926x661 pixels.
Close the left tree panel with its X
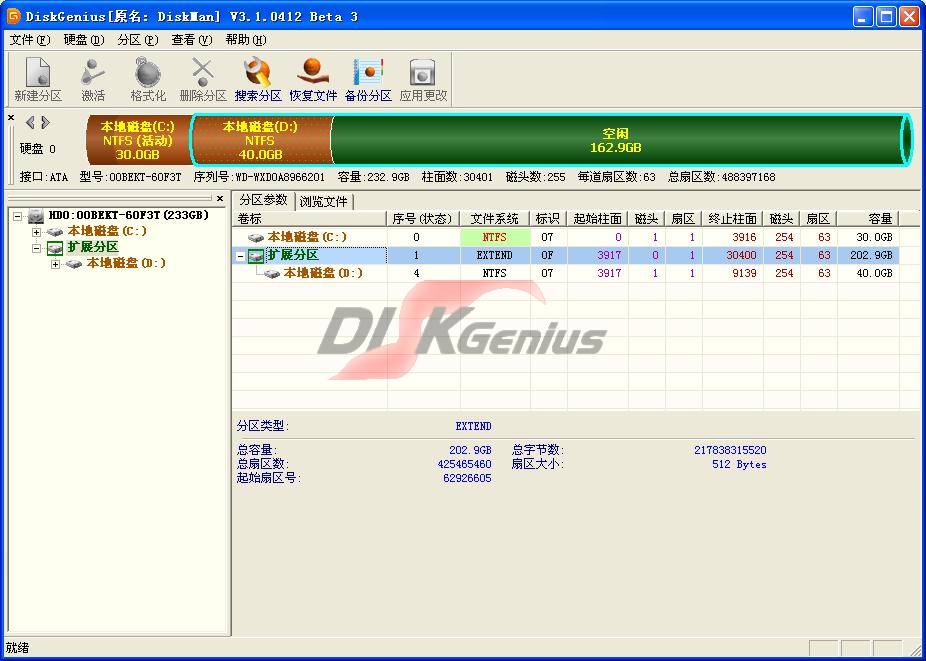[220, 198]
